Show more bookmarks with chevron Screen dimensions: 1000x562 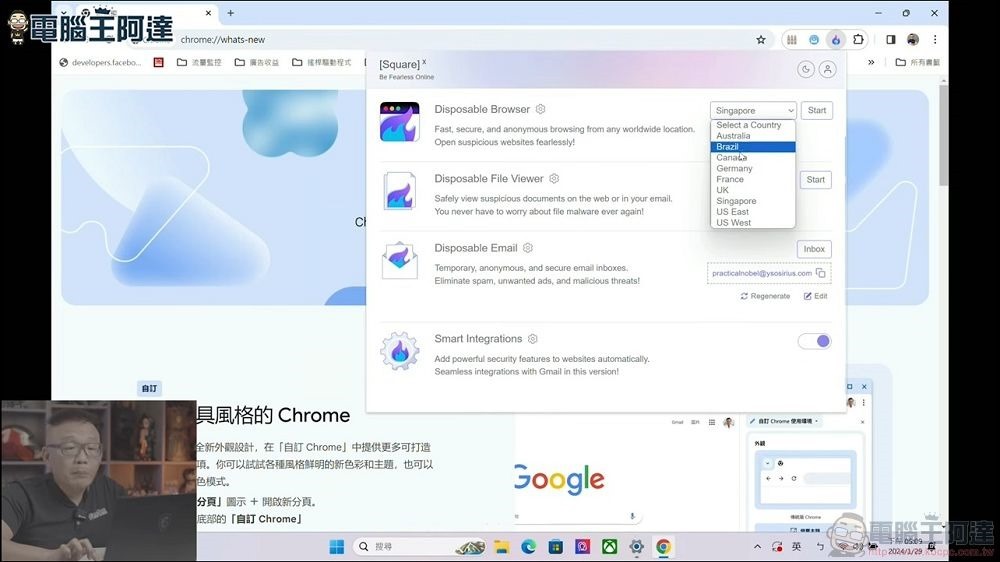(x=871, y=63)
